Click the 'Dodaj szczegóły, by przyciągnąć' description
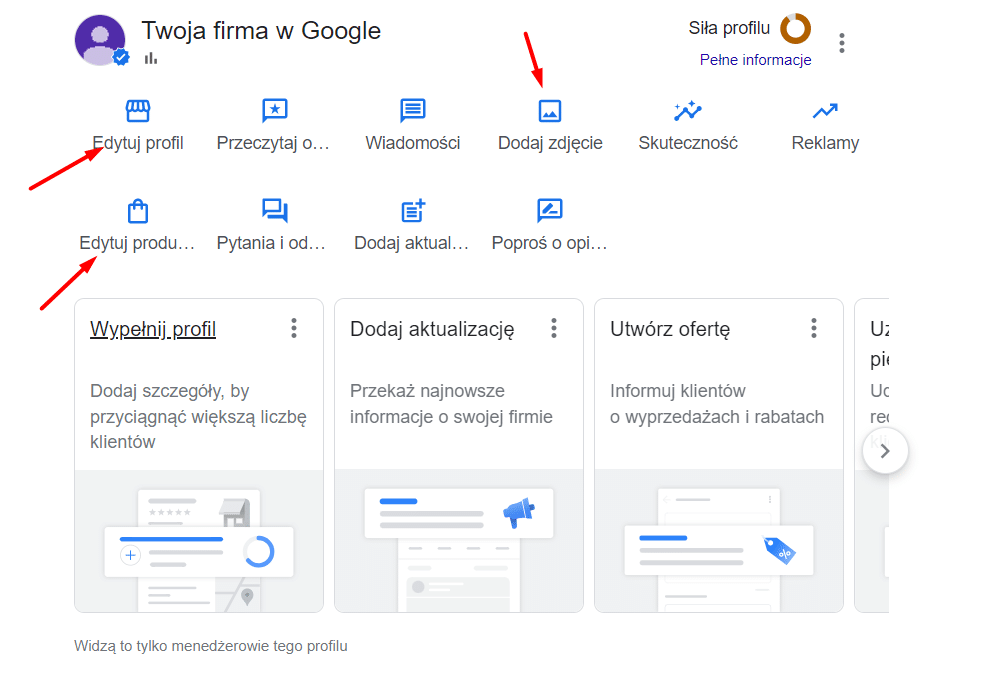This screenshot has height=690, width=981. (198, 416)
